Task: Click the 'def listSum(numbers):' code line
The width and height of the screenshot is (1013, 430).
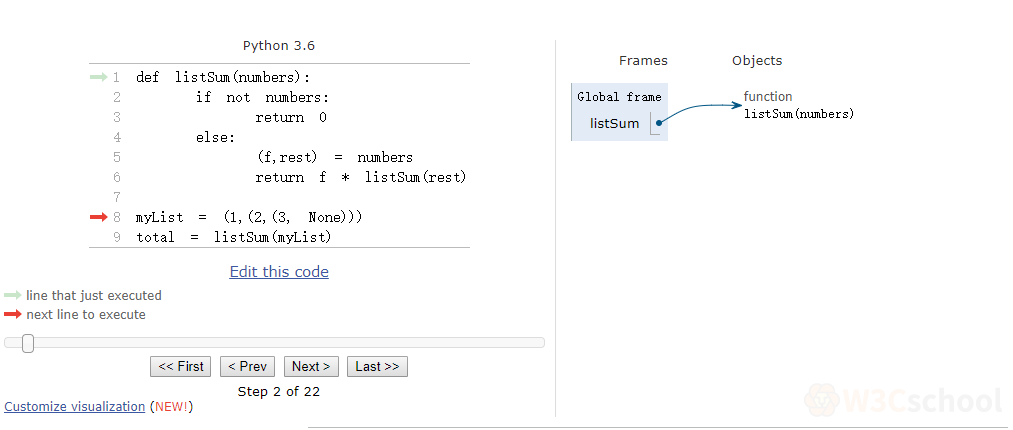Action: coord(223,77)
